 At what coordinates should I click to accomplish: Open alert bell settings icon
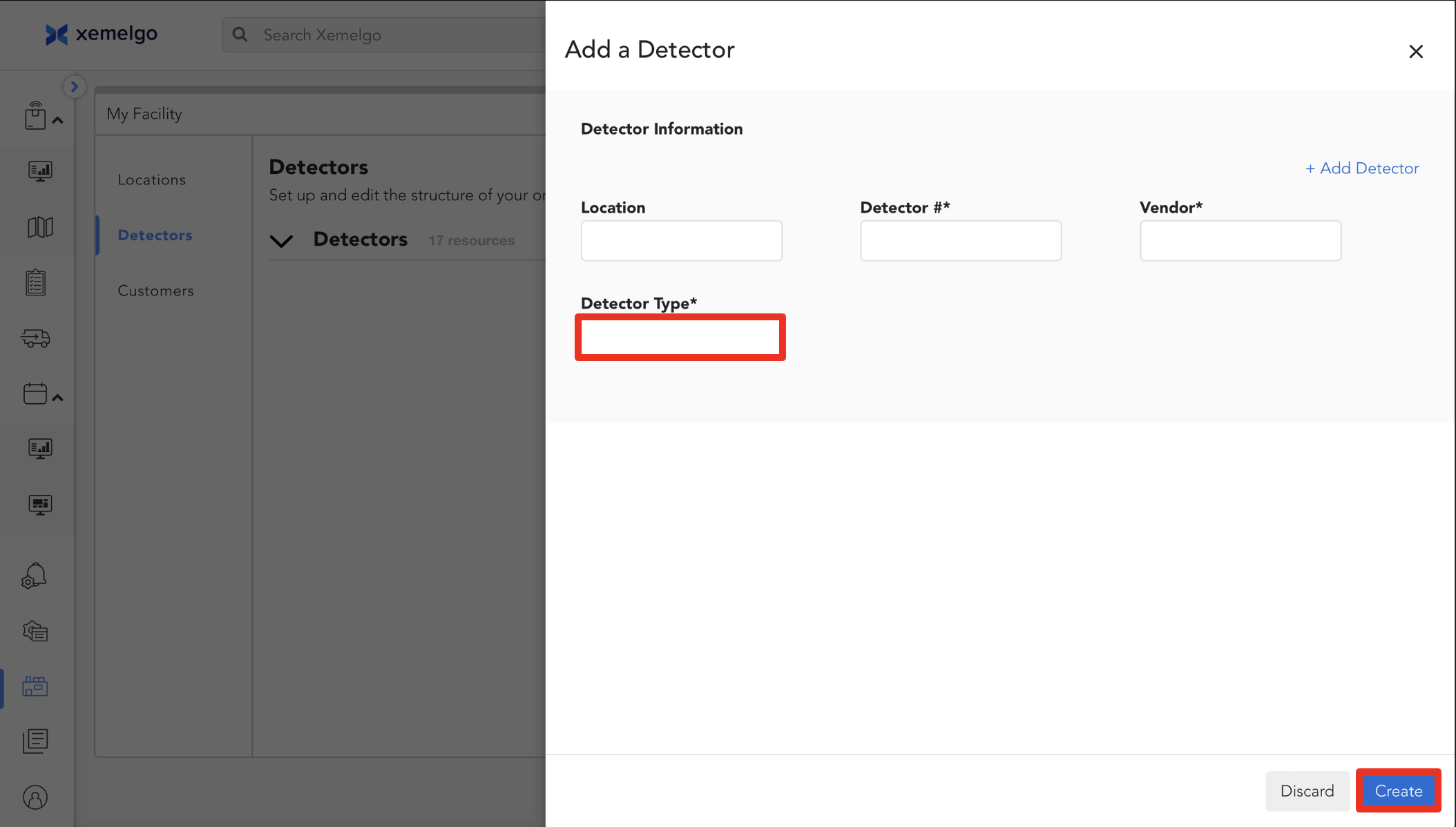coord(35,576)
